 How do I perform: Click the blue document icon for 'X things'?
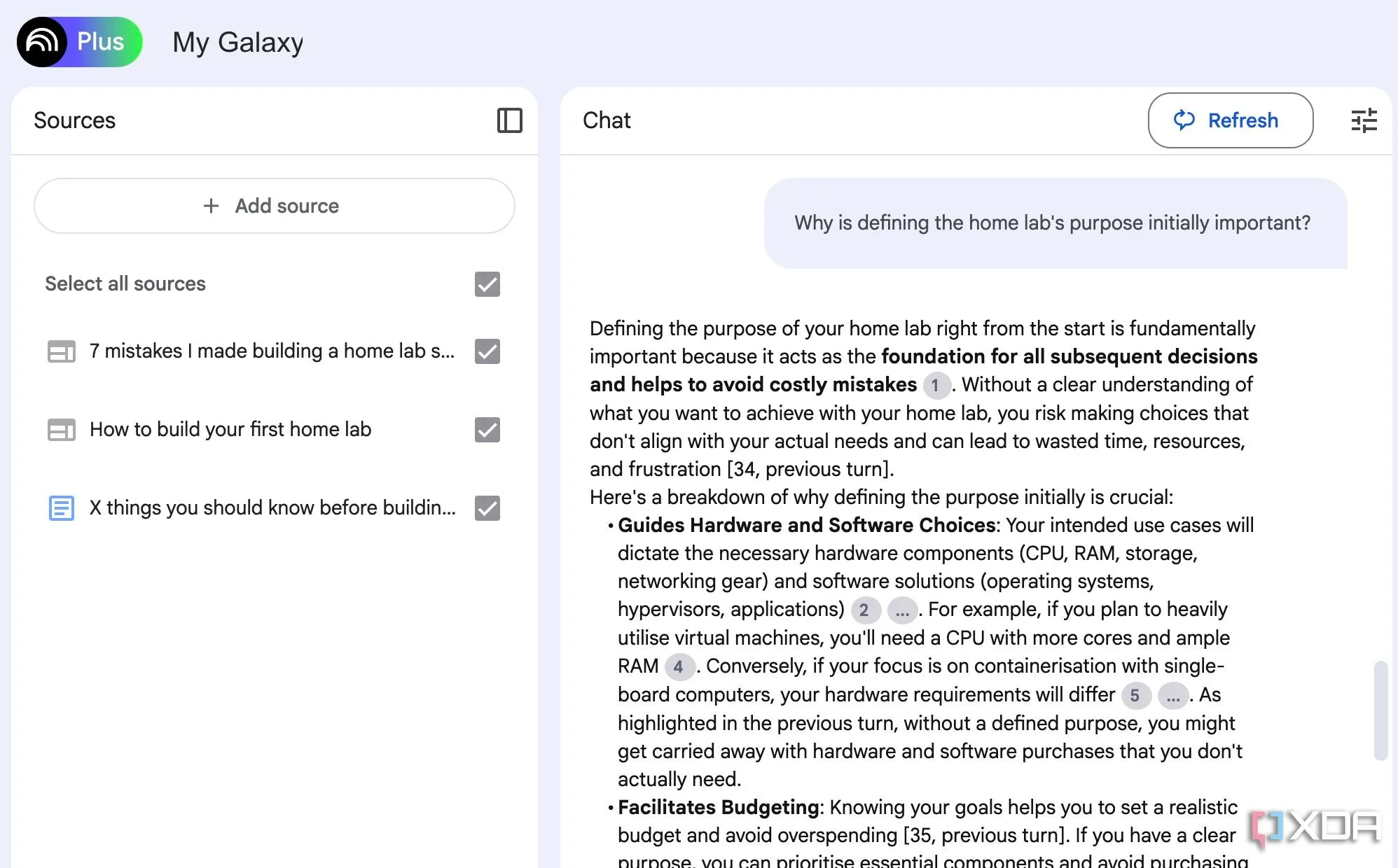pos(61,507)
